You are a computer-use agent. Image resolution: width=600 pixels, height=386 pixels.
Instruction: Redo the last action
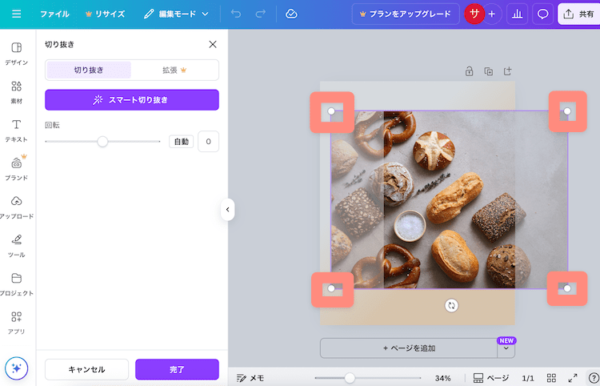tap(261, 14)
